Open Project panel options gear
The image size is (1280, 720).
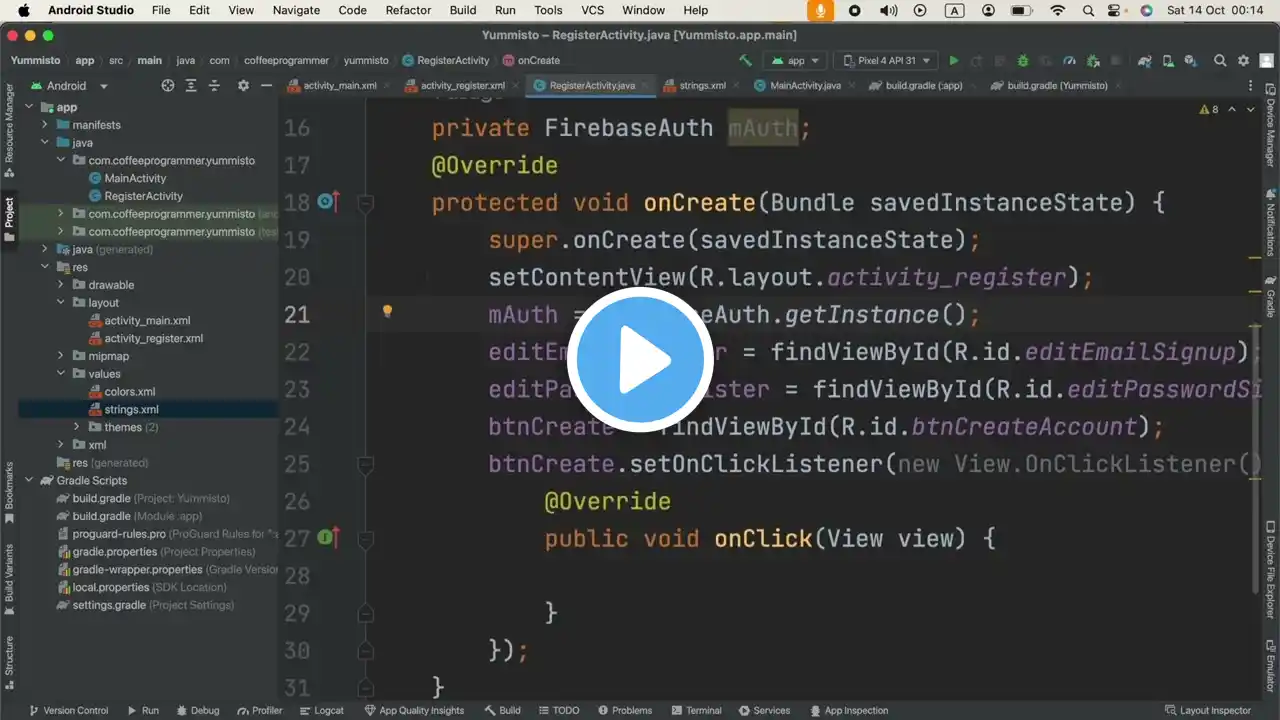242,86
